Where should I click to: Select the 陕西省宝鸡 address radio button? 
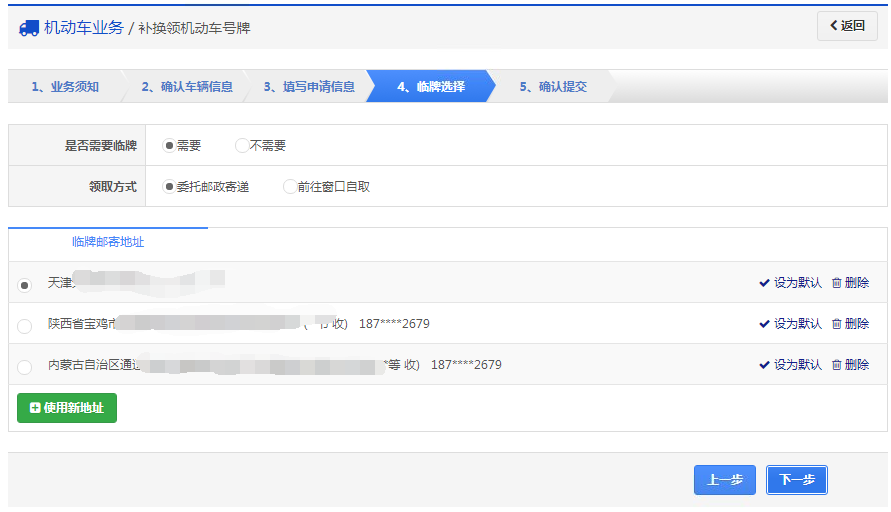pos(25,326)
